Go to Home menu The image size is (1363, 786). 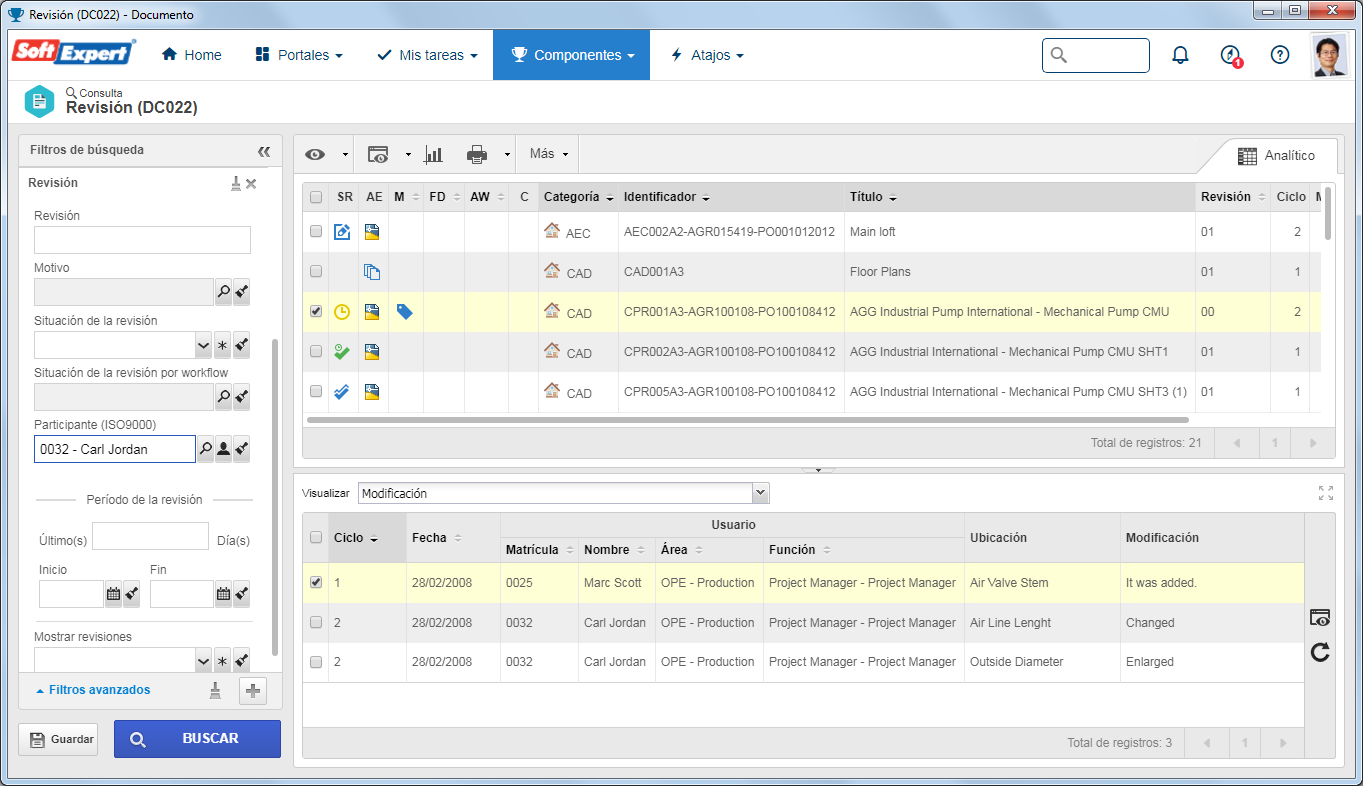click(191, 55)
